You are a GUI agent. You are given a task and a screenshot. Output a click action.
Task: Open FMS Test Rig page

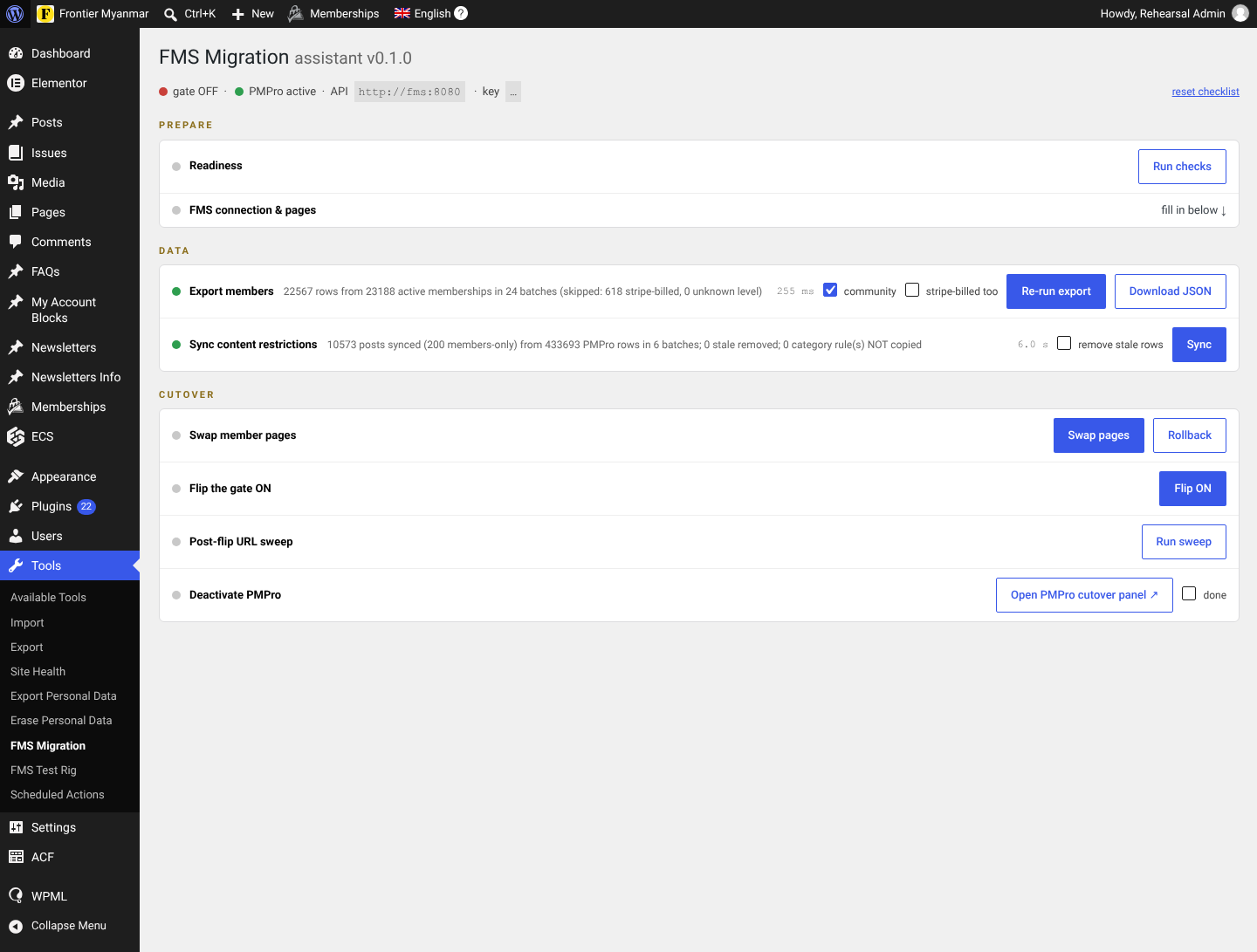click(x=43, y=771)
